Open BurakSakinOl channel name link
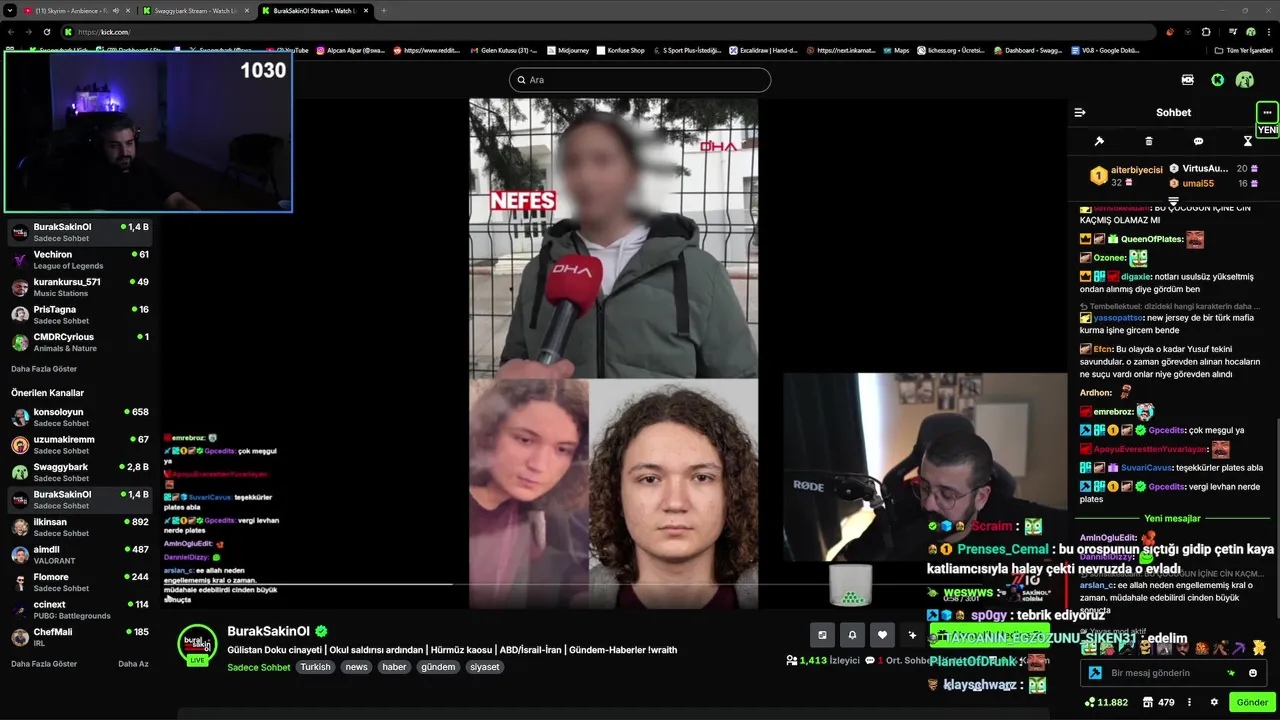The image size is (1280, 720). tap(269, 631)
